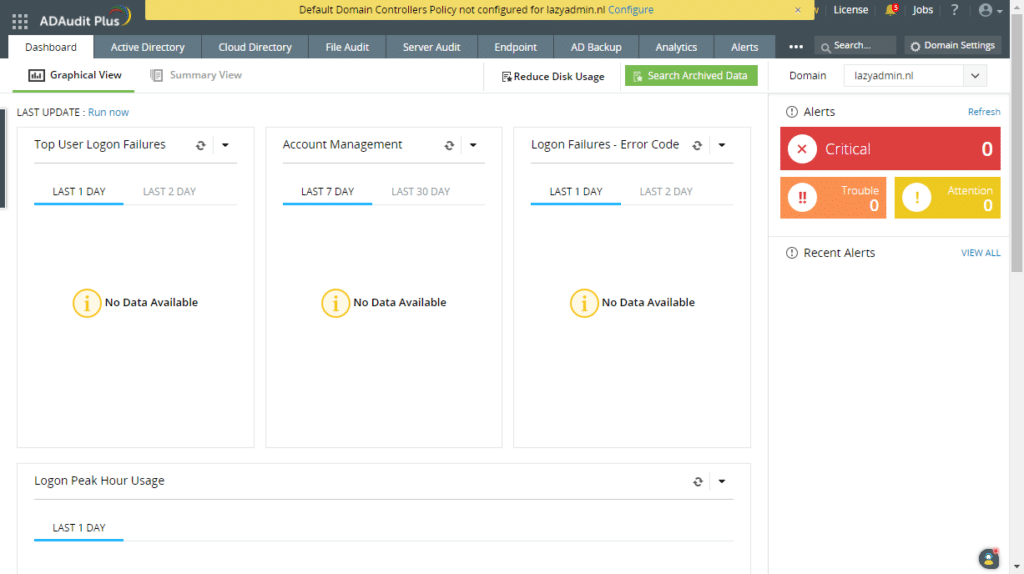The height and width of the screenshot is (574, 1024).
Task: Click the Search Archived Data button
Action: 691,76
